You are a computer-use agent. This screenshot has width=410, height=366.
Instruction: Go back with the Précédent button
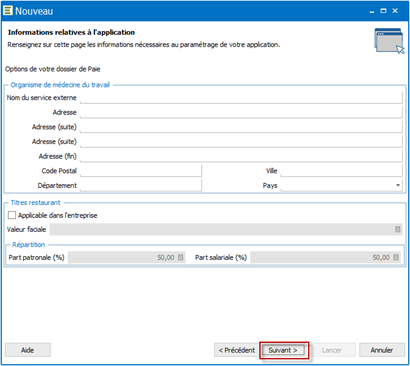click(237, 350)
